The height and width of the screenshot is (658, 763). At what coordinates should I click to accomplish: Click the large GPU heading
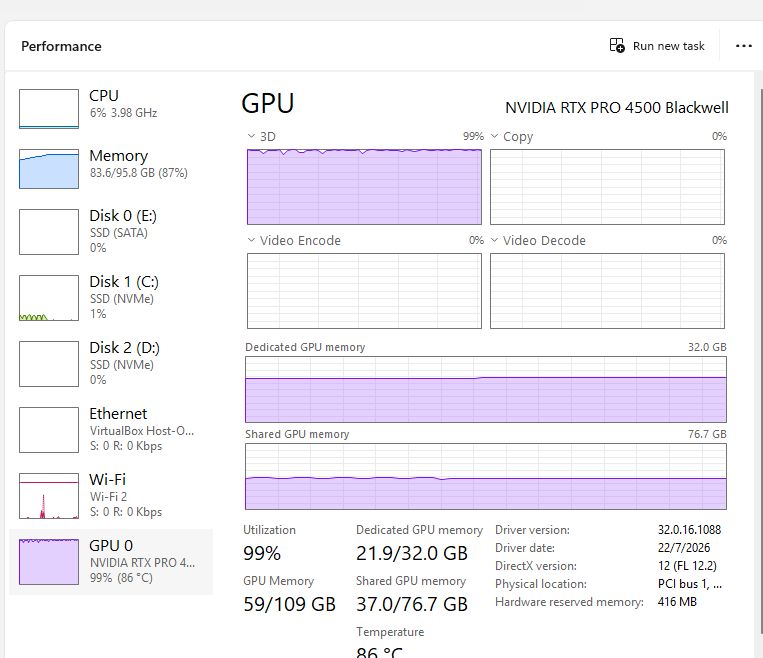pos(268,103)
